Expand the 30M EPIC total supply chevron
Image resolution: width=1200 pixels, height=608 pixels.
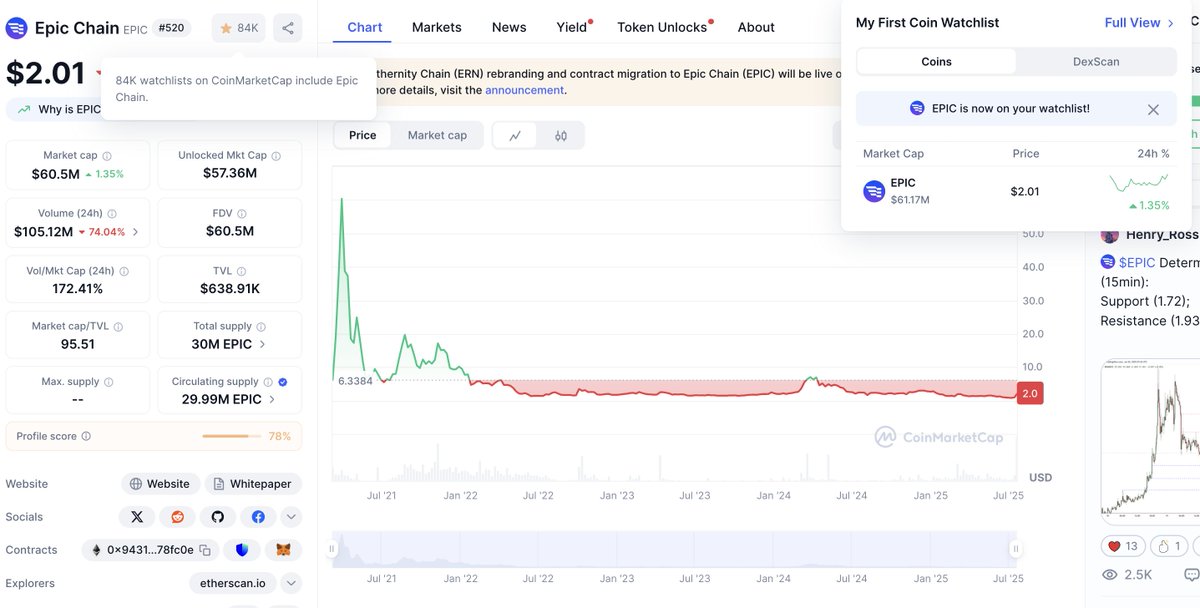263,344
